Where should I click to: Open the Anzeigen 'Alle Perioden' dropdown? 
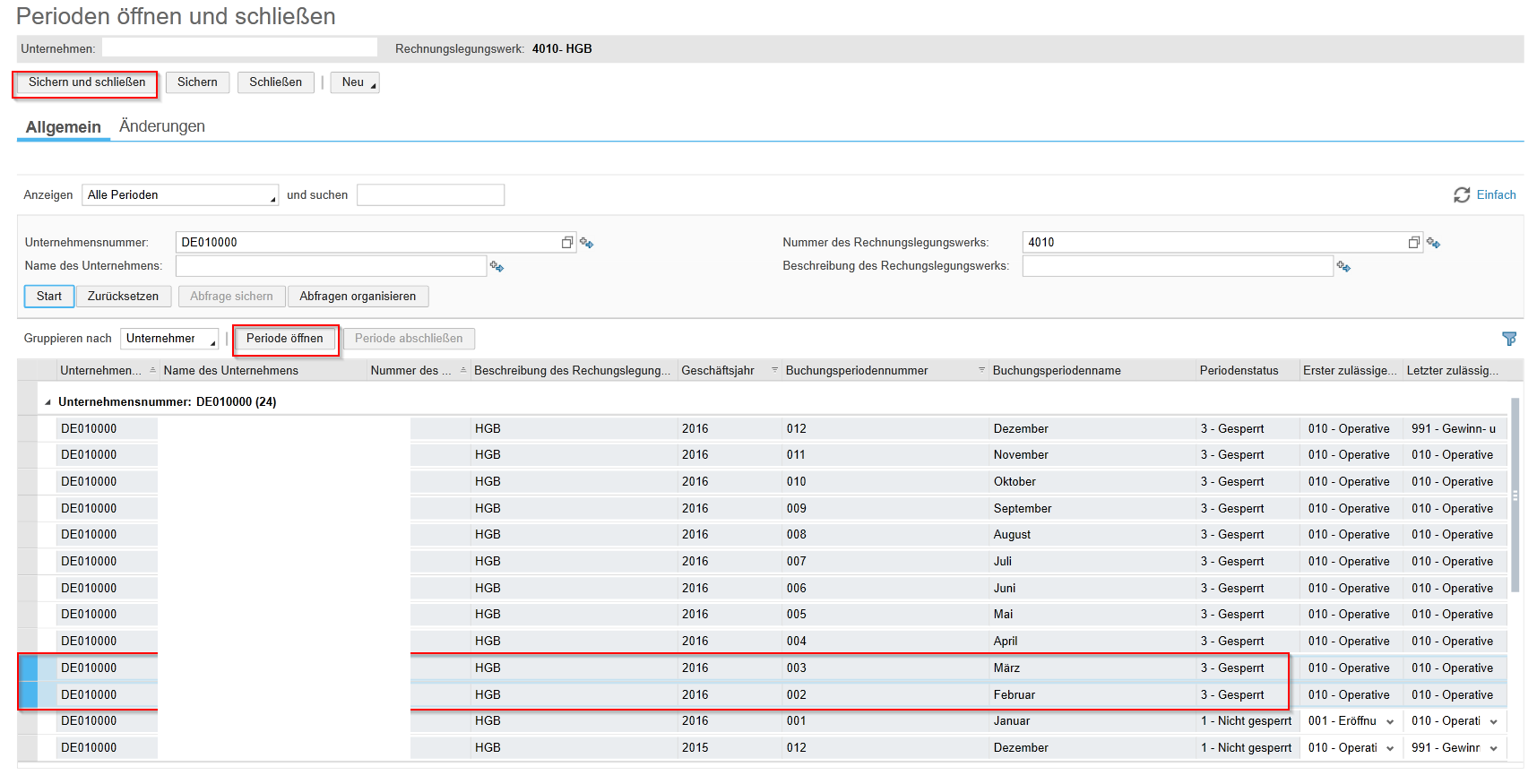coord(180,194)
